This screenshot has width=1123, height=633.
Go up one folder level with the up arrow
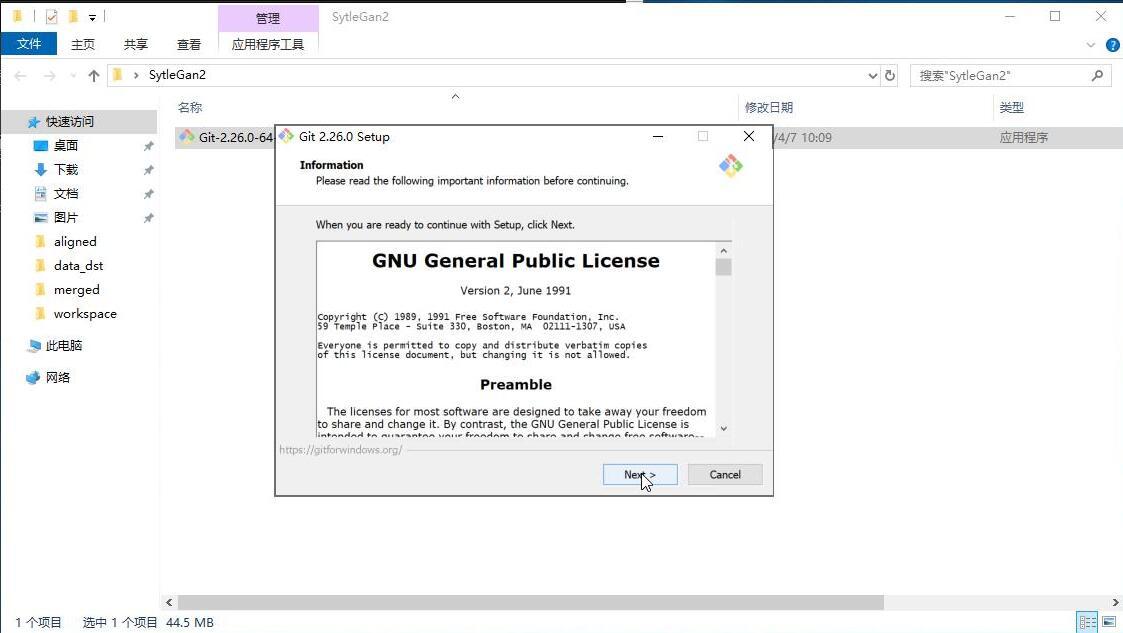(94, 75)
